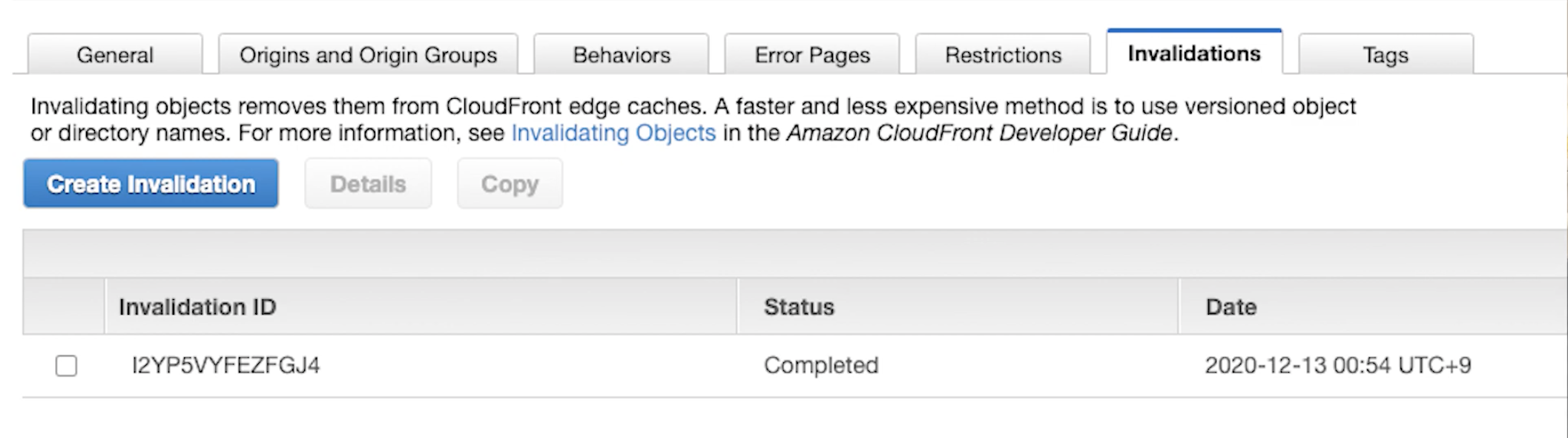Sort by the Date column header

(x=1231, y=307)
